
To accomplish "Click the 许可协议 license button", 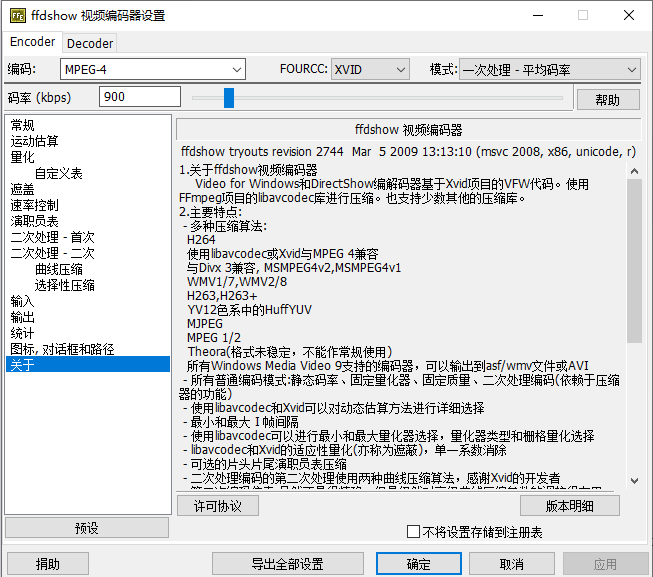I will pos(218,506).
